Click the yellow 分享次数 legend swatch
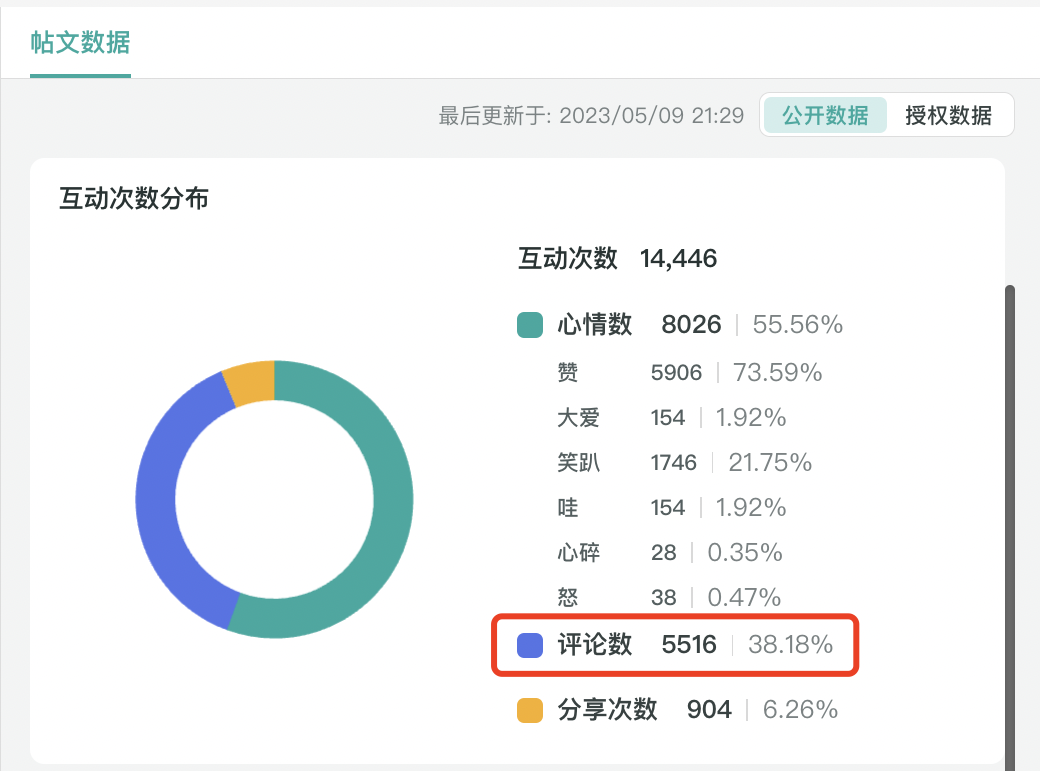Viewport: 1040px width, 771px height. click(x=530, y=710)
